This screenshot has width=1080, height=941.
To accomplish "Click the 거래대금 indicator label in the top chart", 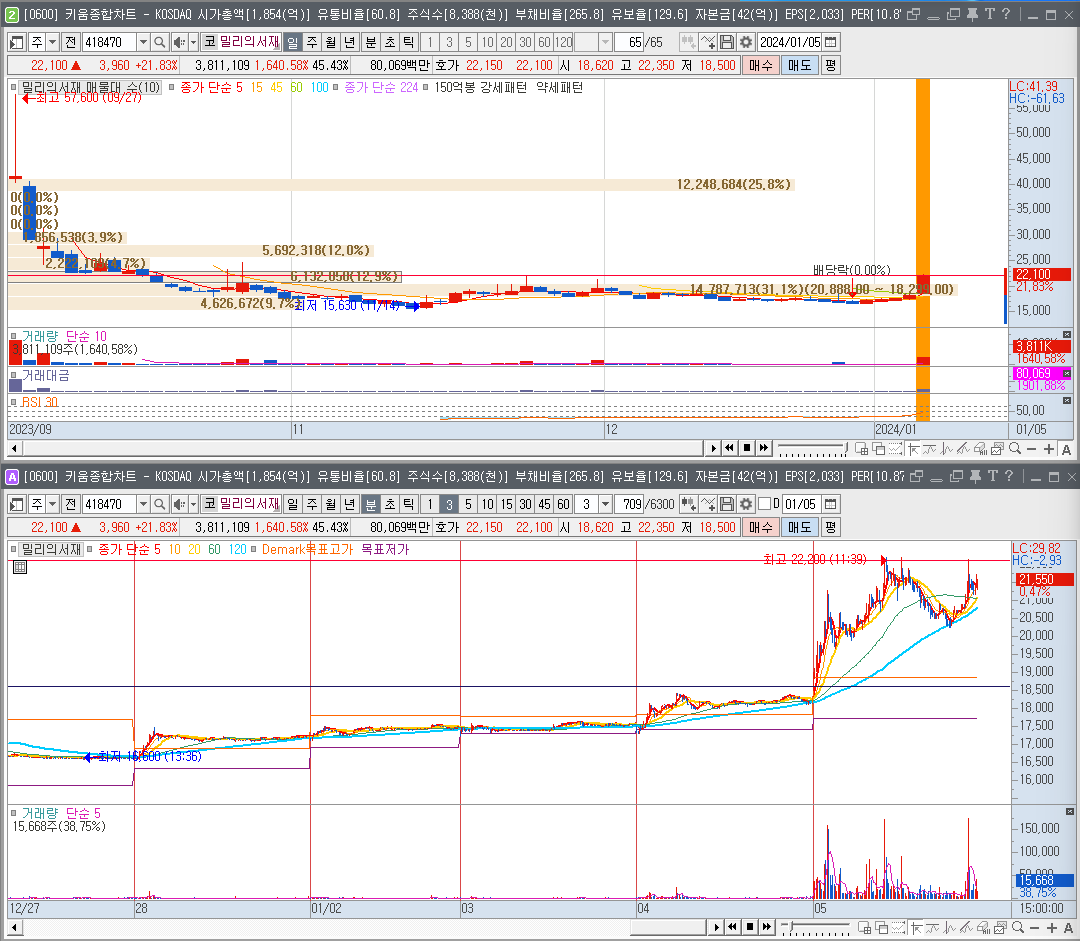I will point(45,375).
